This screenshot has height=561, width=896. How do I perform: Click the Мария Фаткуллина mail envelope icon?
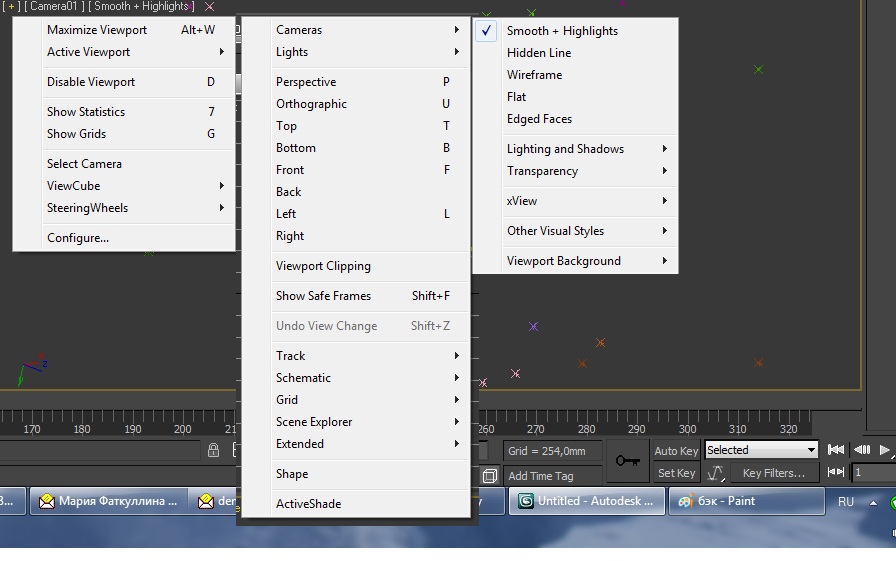coord(46,501)
